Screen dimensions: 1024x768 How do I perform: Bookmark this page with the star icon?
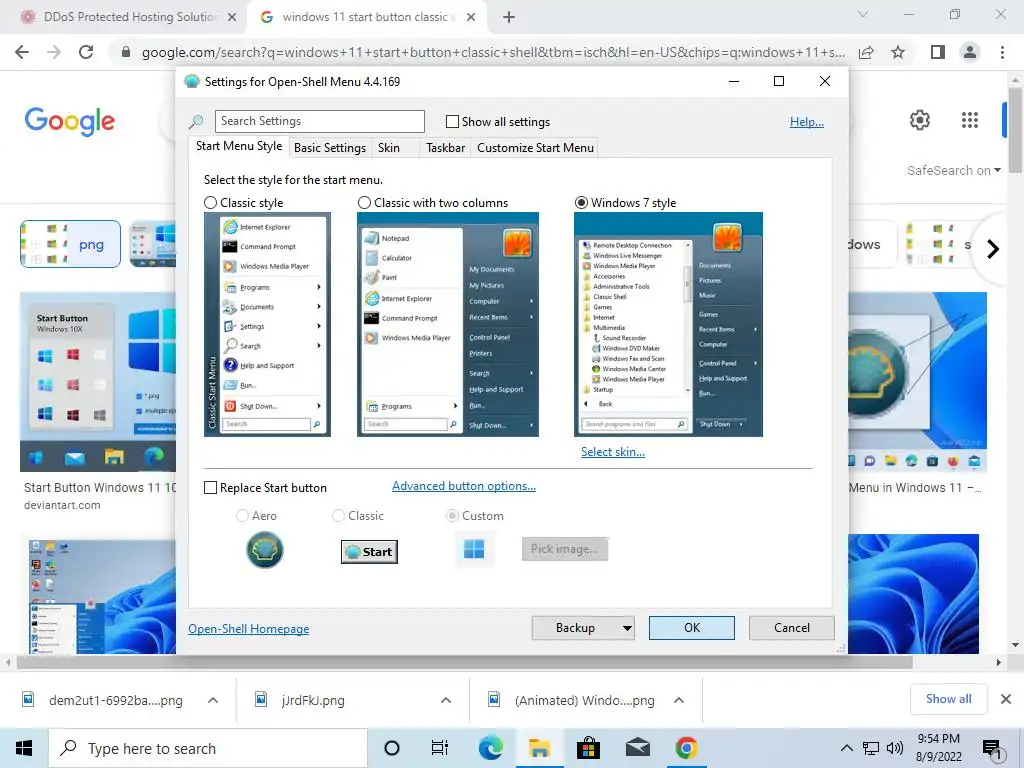tap(898, 52)
